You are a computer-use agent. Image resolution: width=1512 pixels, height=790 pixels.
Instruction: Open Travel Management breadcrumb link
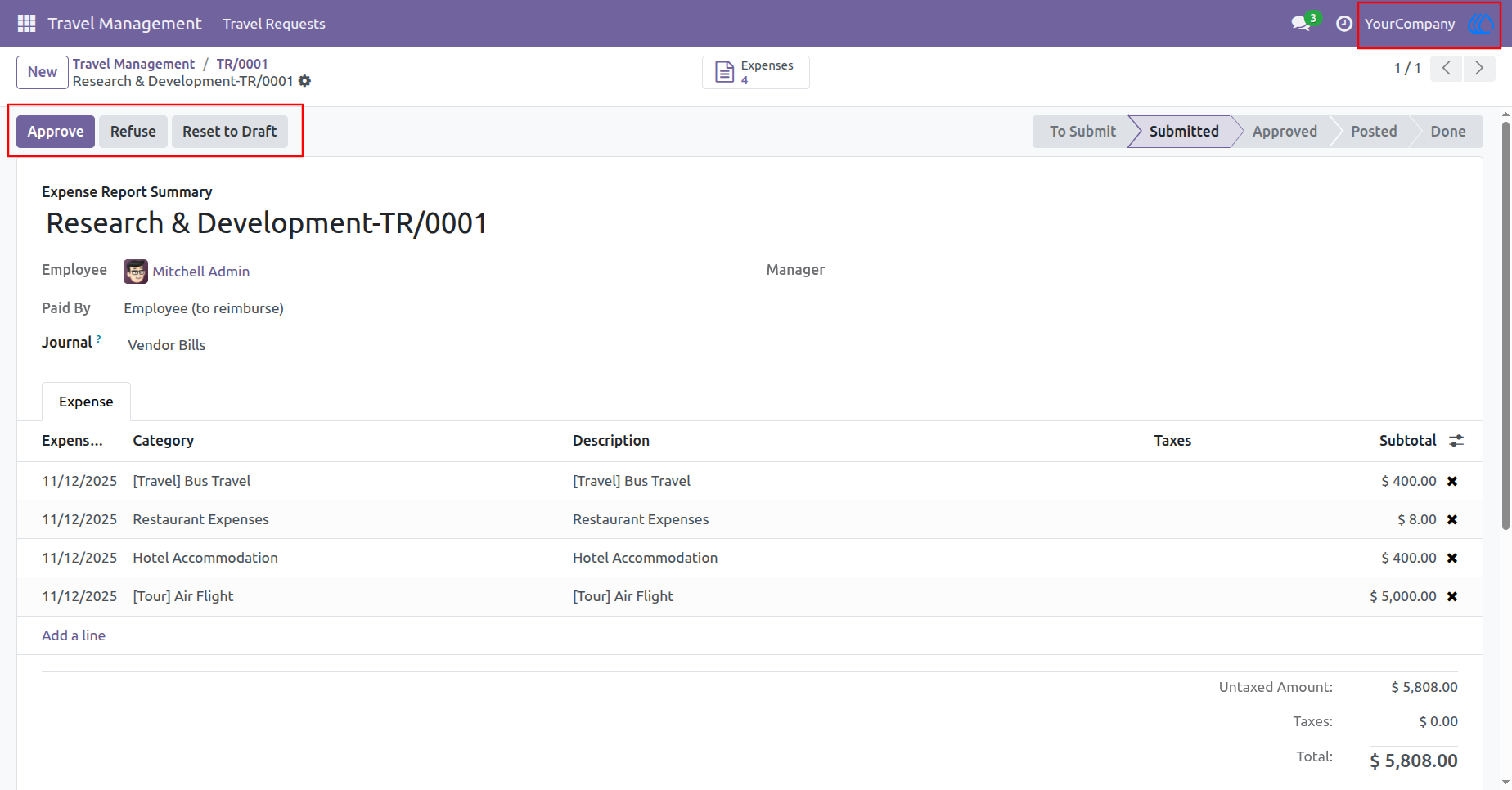[x=133, y=64]
